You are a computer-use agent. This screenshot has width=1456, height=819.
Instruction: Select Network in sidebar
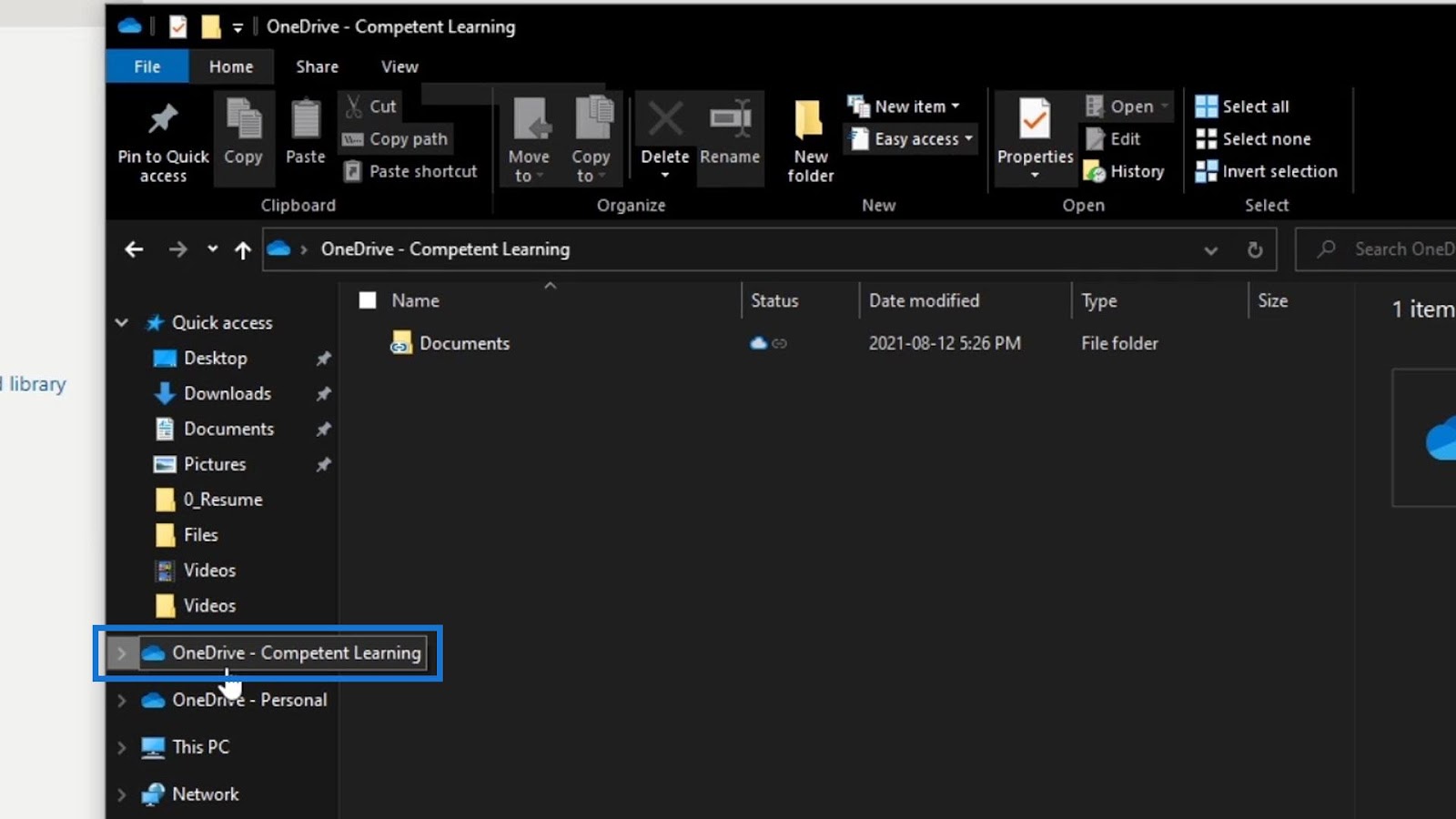[206, 794]
